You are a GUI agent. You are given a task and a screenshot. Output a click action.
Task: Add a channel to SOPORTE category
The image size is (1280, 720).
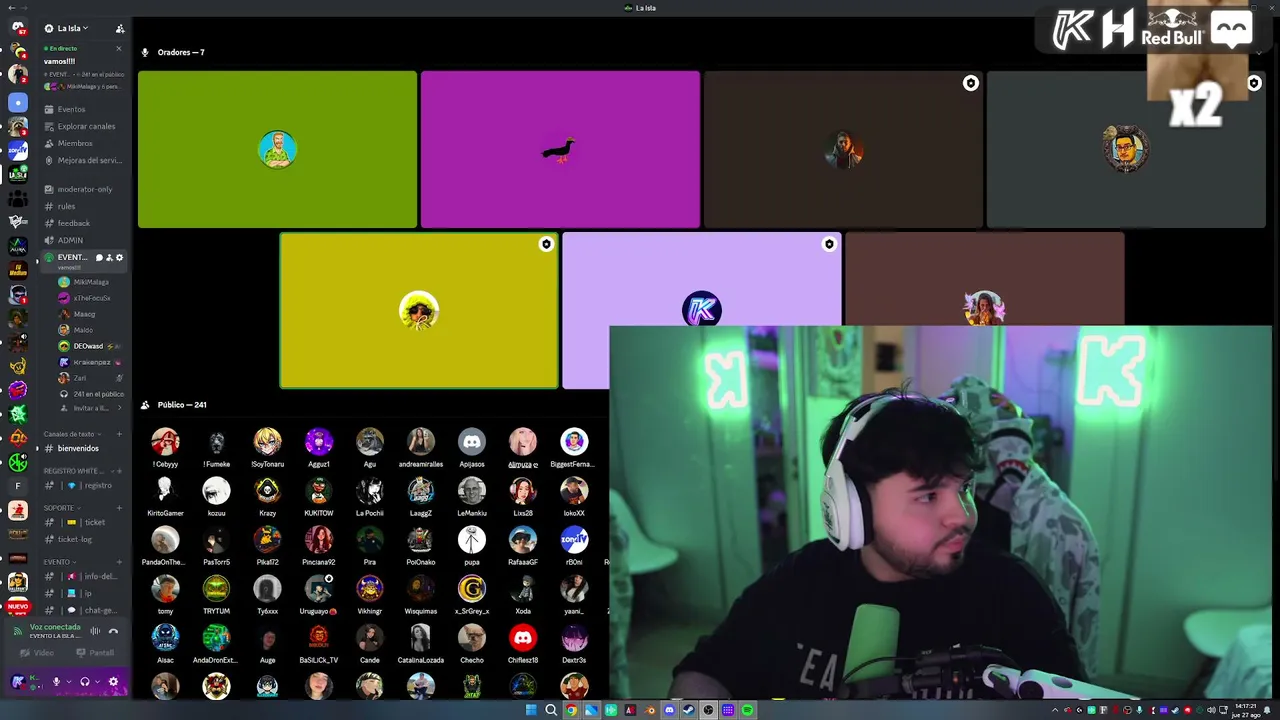tap(119, 508)
